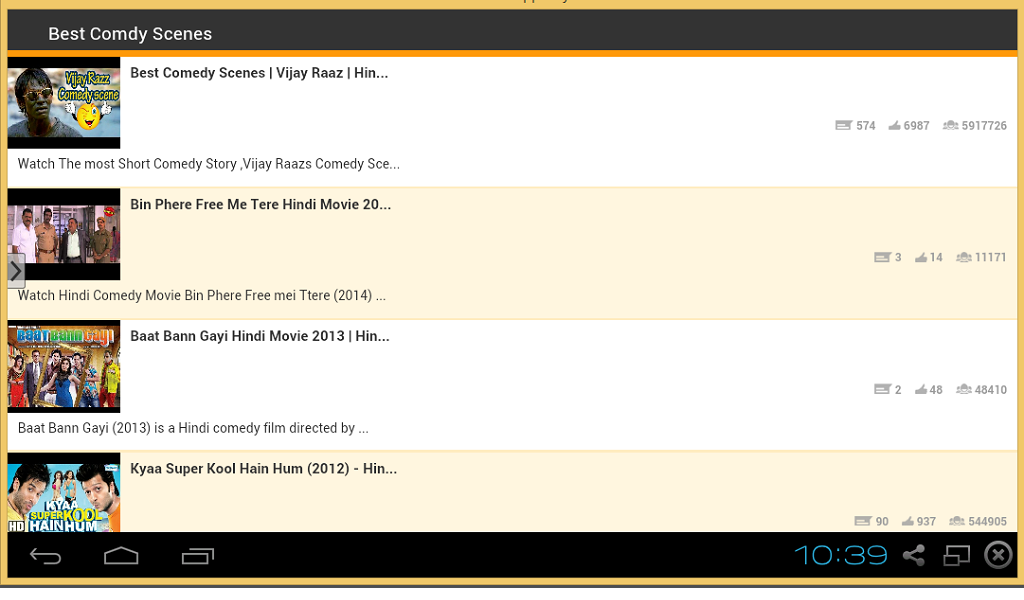Open the Bin Phere Free Me Tere thumbnail
This screenshot has height=600, width=1024.
64,234
